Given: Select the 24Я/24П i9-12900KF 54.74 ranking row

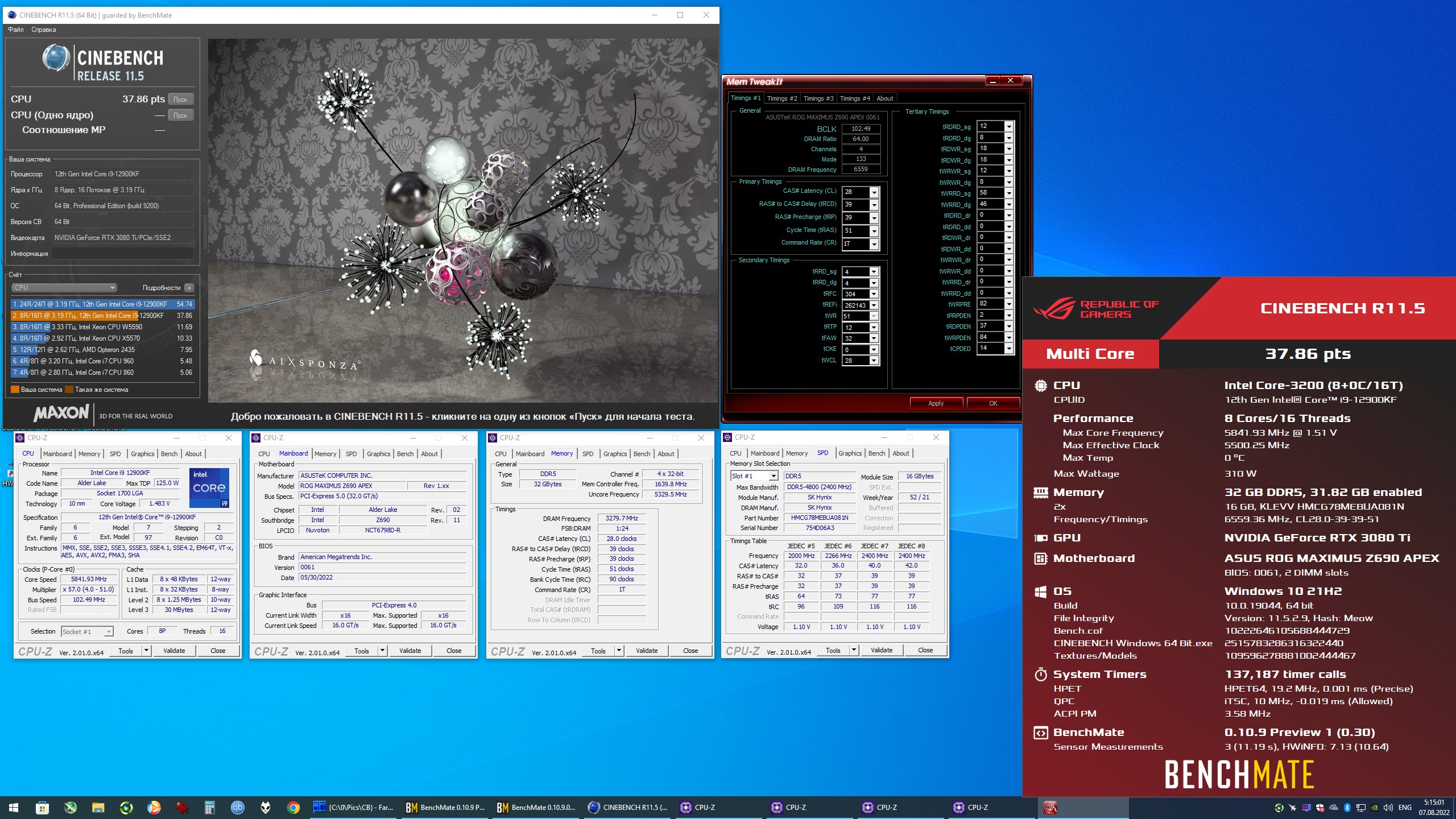Looking at the screenshot, I should tap(103, 304).
